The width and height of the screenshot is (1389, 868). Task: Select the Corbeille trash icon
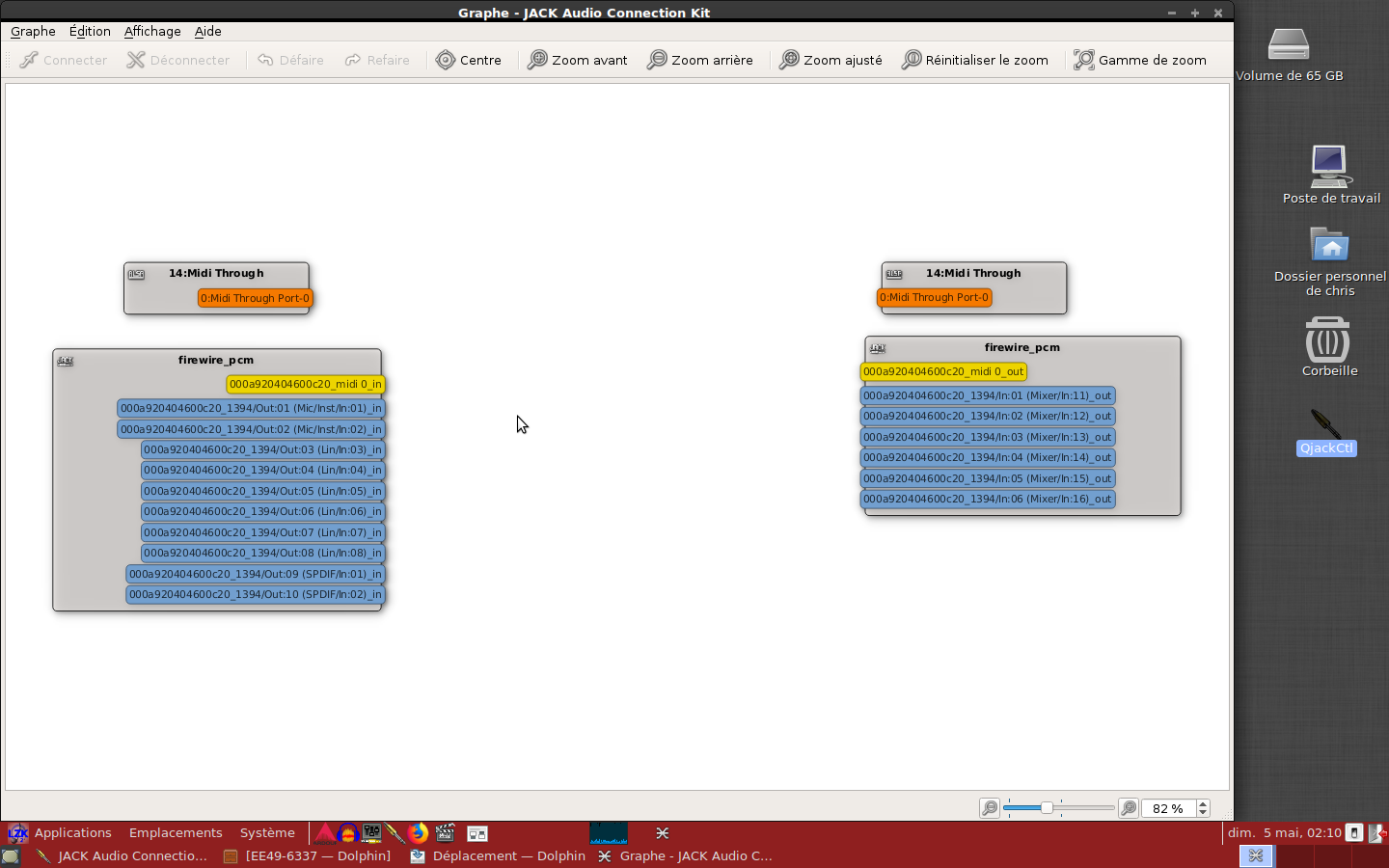1329,347
